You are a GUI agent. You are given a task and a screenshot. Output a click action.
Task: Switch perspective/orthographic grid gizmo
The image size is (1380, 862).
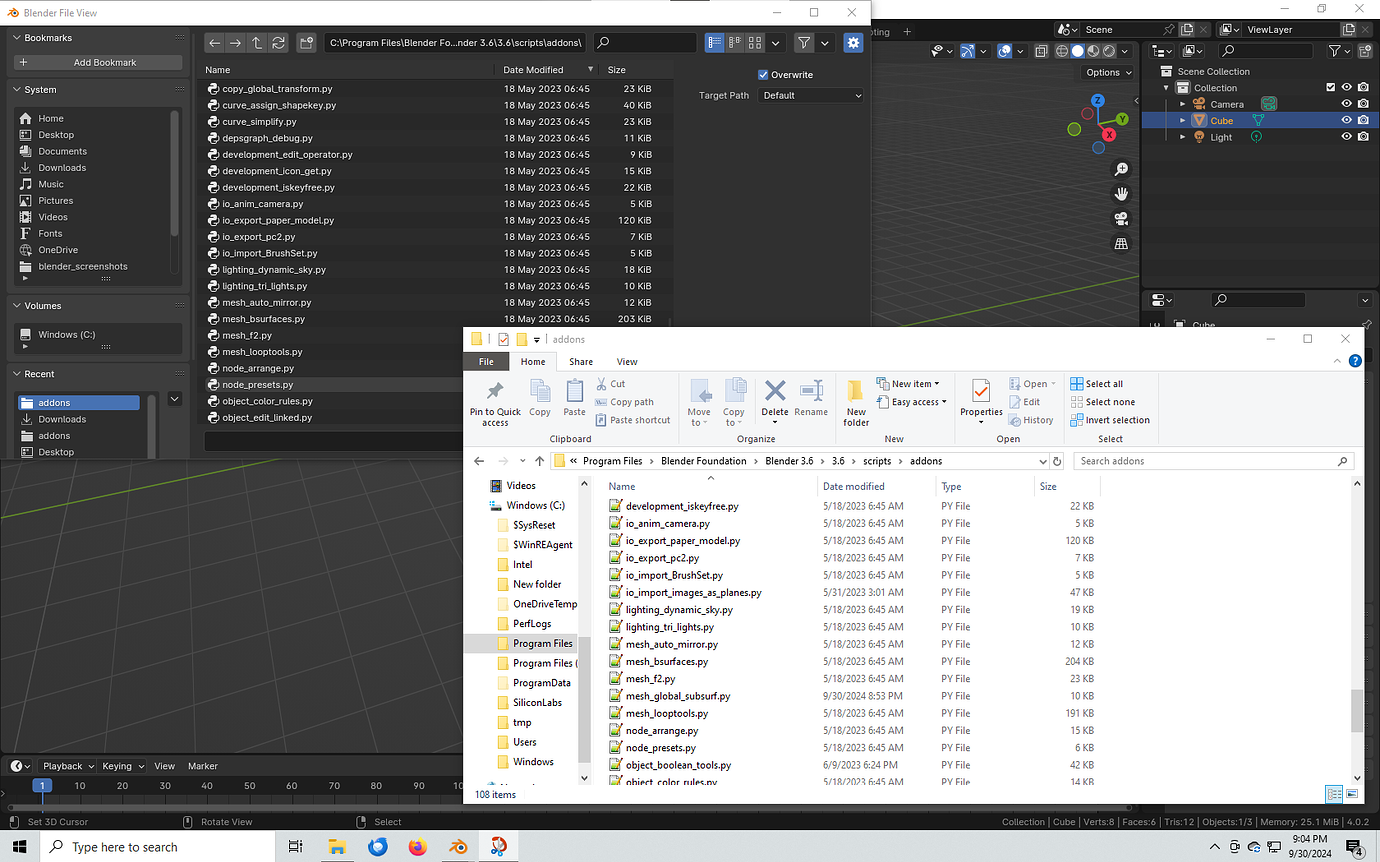click(1122, 244)
